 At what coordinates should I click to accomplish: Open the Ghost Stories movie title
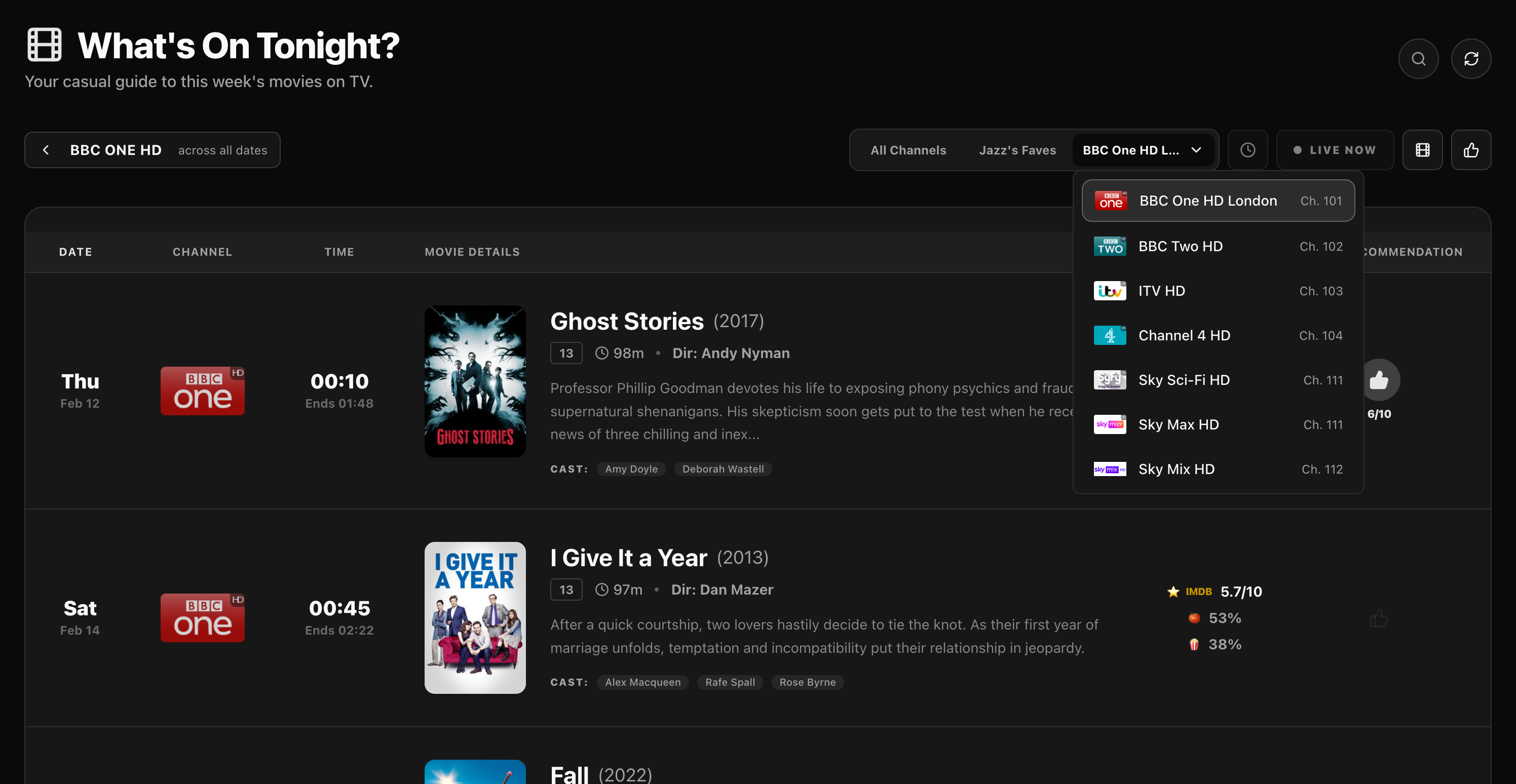pyautogui.click(x=627, y=321)
